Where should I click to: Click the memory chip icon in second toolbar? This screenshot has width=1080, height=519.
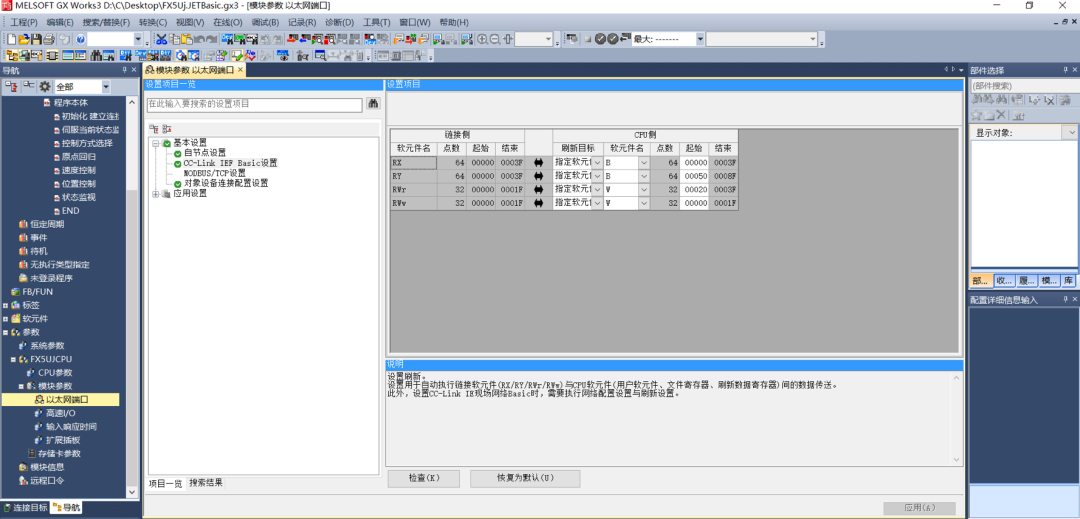[x=52, y=55]
